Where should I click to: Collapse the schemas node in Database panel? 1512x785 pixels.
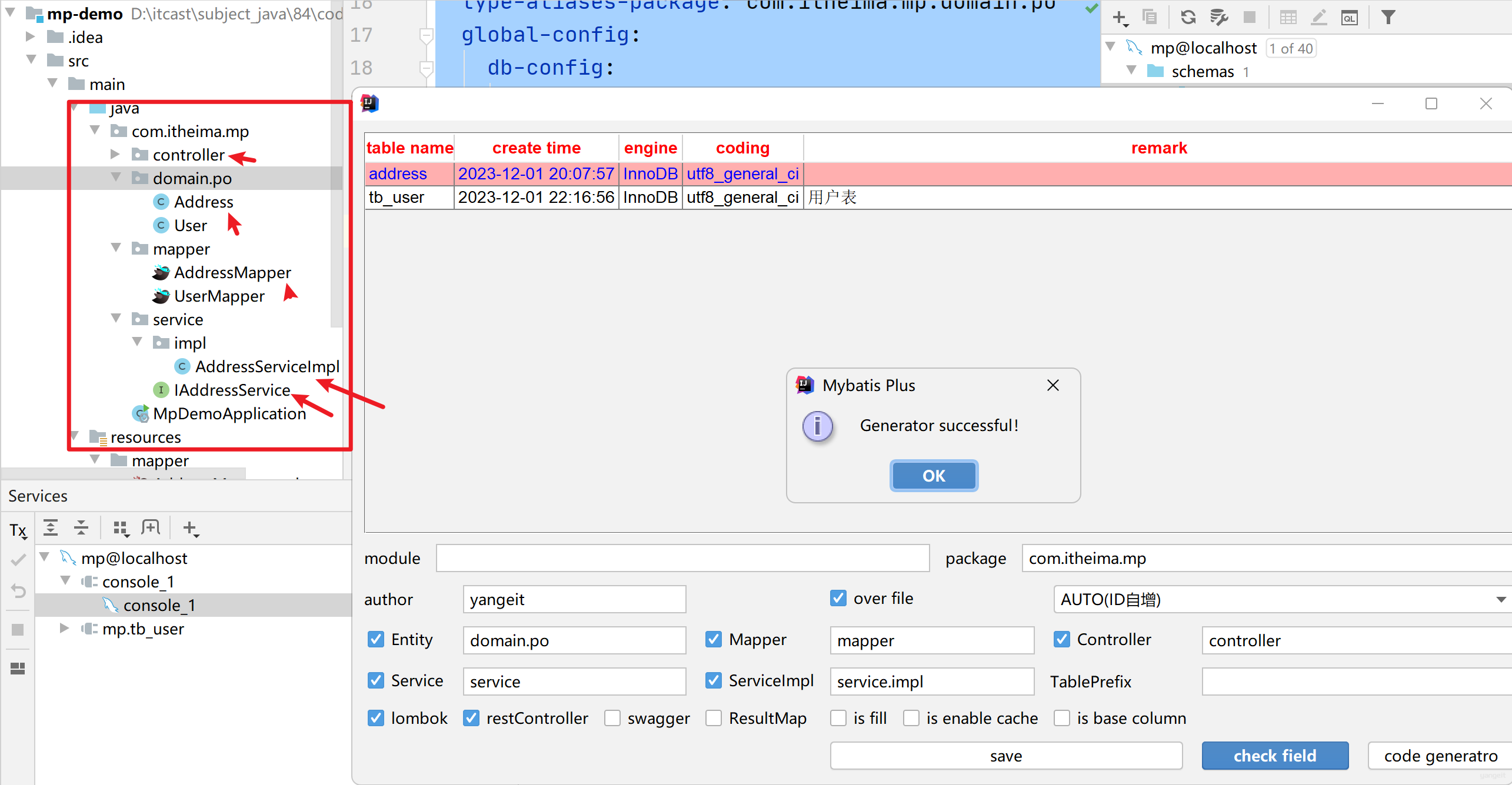coord(1131,70)
